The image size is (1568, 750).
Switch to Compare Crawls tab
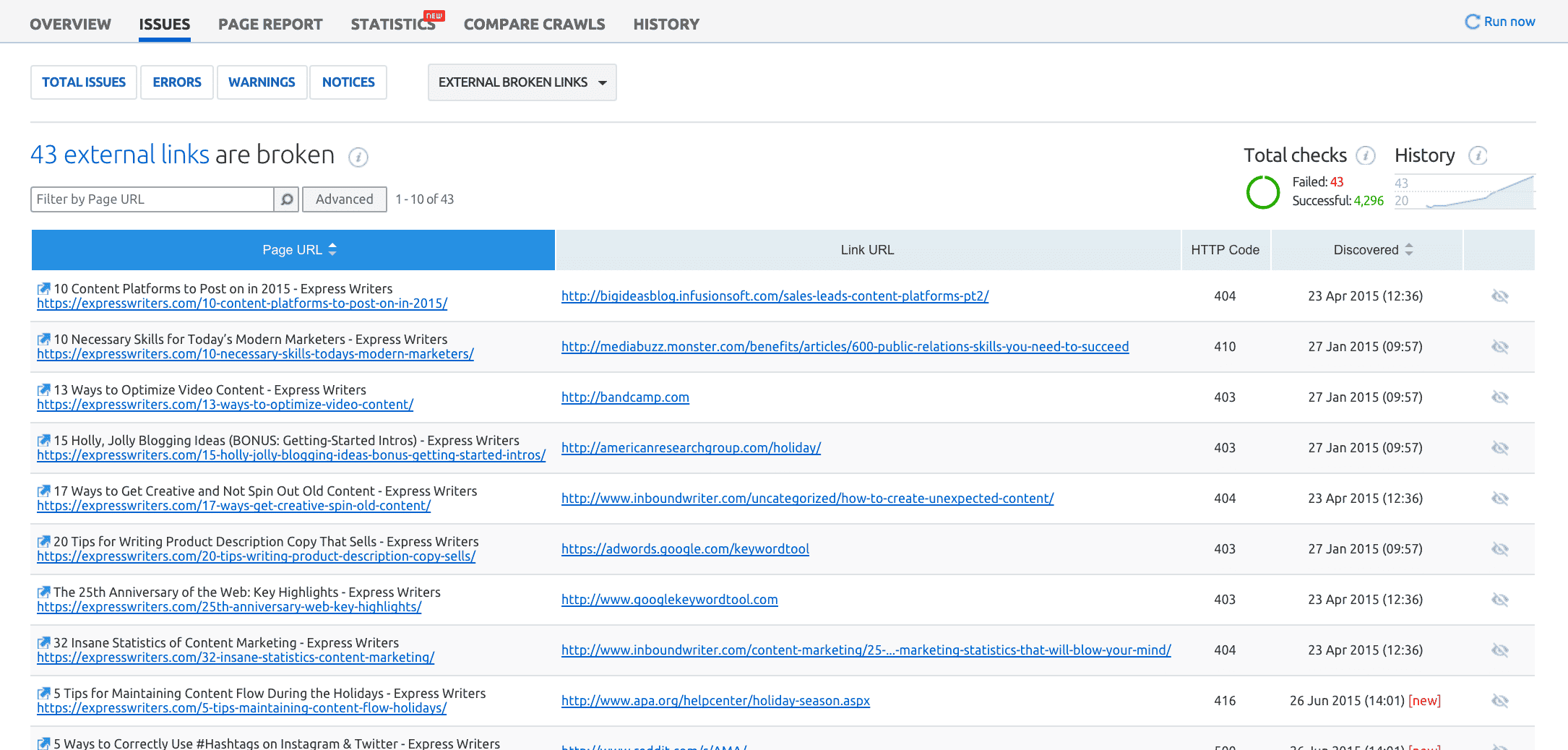535,25
